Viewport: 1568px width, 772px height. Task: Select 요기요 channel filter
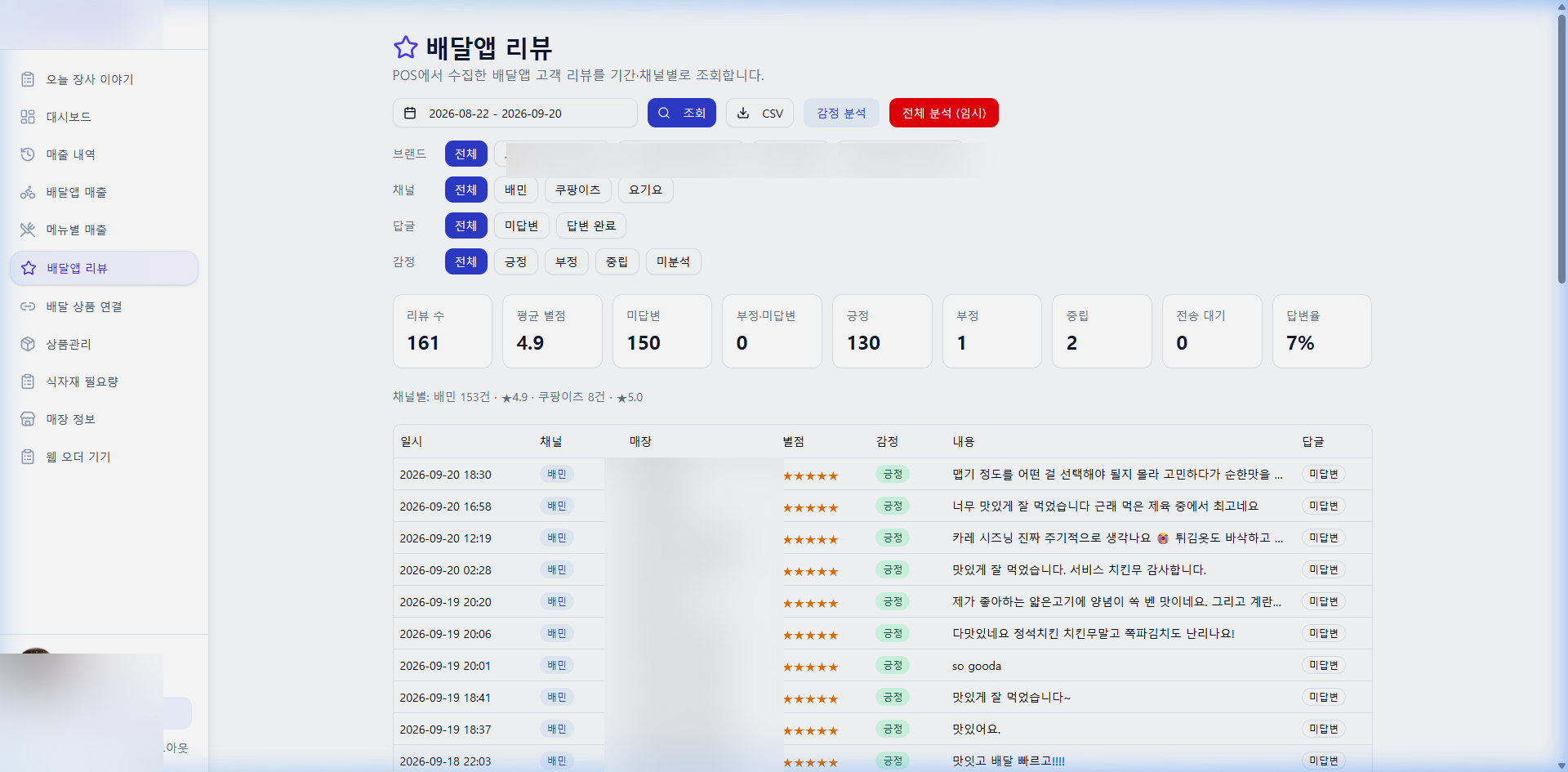(645, 190)
